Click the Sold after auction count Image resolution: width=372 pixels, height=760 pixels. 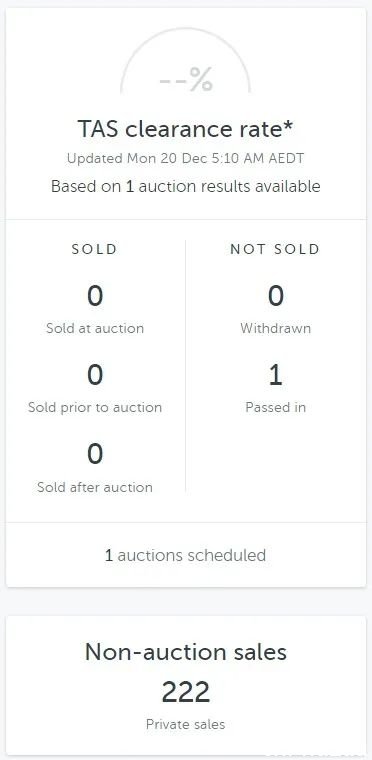click(95, 454)
